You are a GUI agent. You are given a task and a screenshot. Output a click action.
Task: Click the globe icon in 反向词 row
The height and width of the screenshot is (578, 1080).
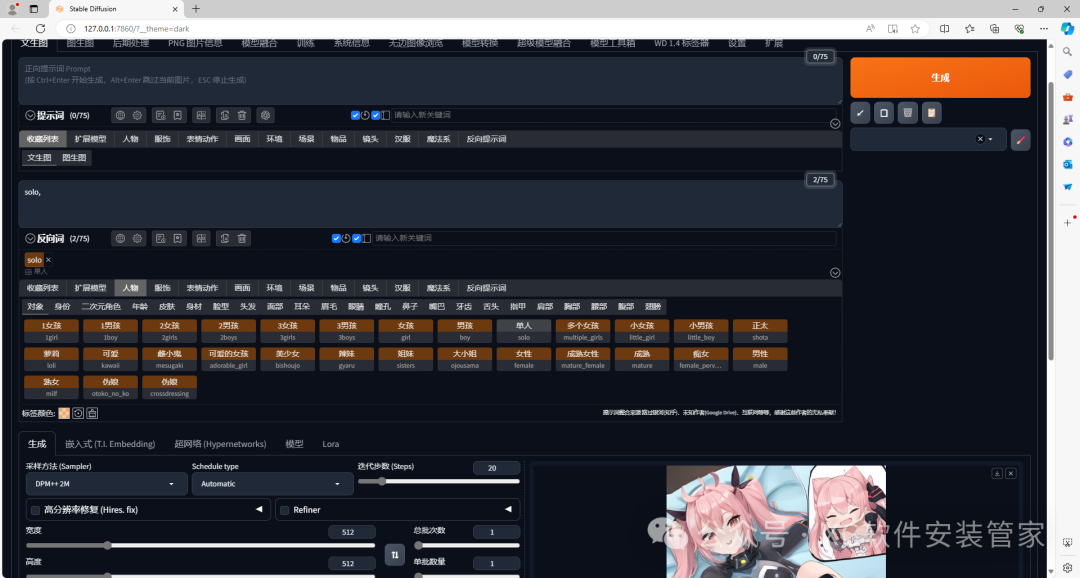[121, 238]
